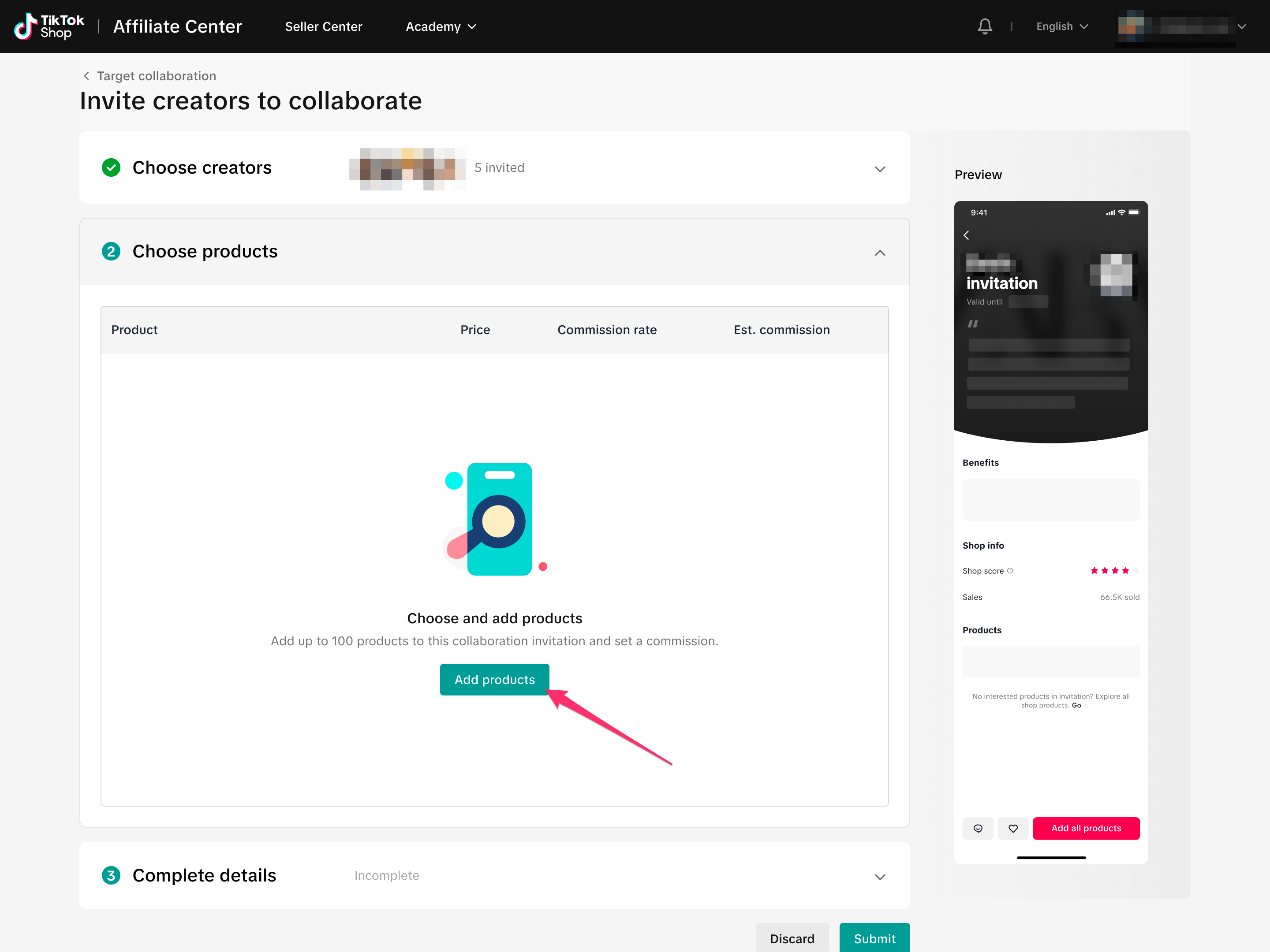Collapse the Choose products section
1270x952 pixels.
880,253
